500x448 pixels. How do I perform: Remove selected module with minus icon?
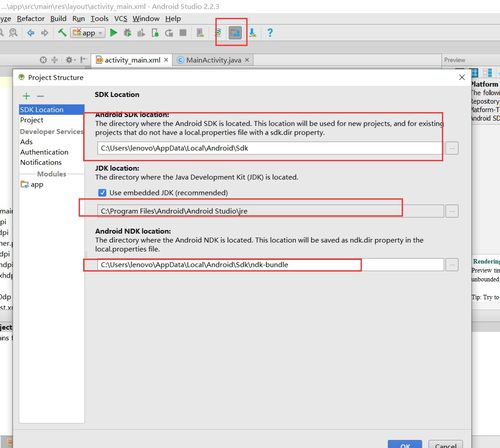coord(40,96)
